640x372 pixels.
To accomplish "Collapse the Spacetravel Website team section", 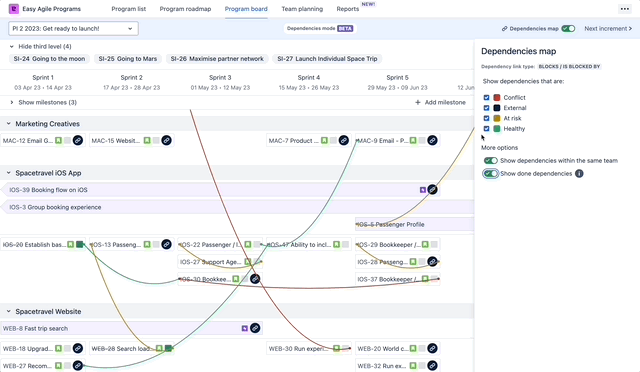I will (x=9, y=312).
